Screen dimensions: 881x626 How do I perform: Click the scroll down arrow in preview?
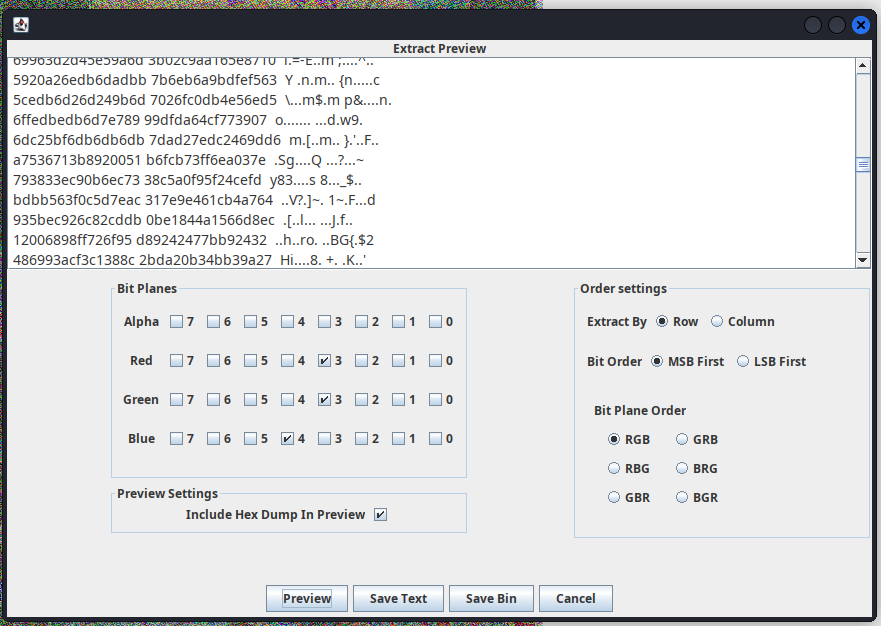863,260
